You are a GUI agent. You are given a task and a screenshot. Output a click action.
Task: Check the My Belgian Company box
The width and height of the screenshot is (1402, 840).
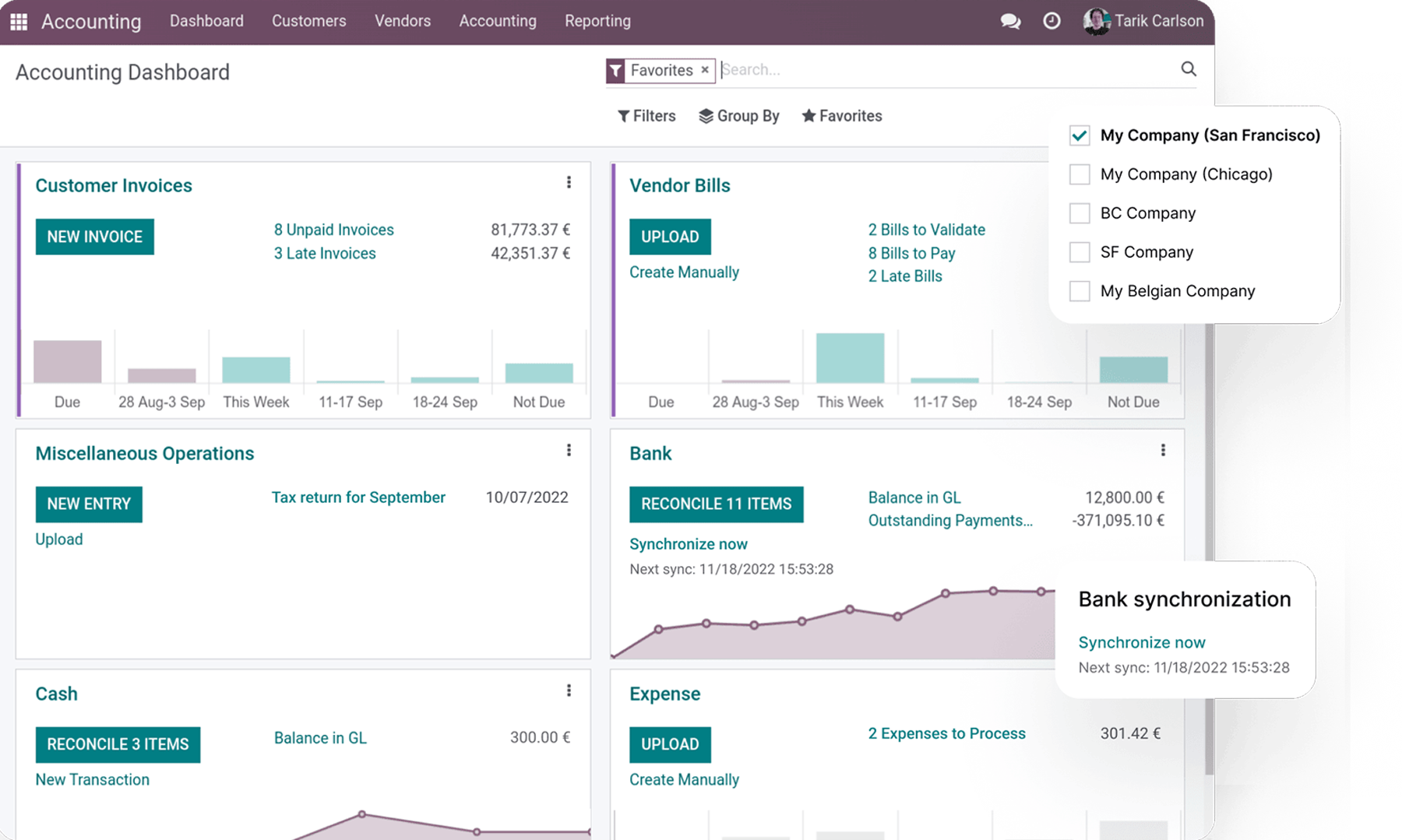click(x=1080, y=291)
